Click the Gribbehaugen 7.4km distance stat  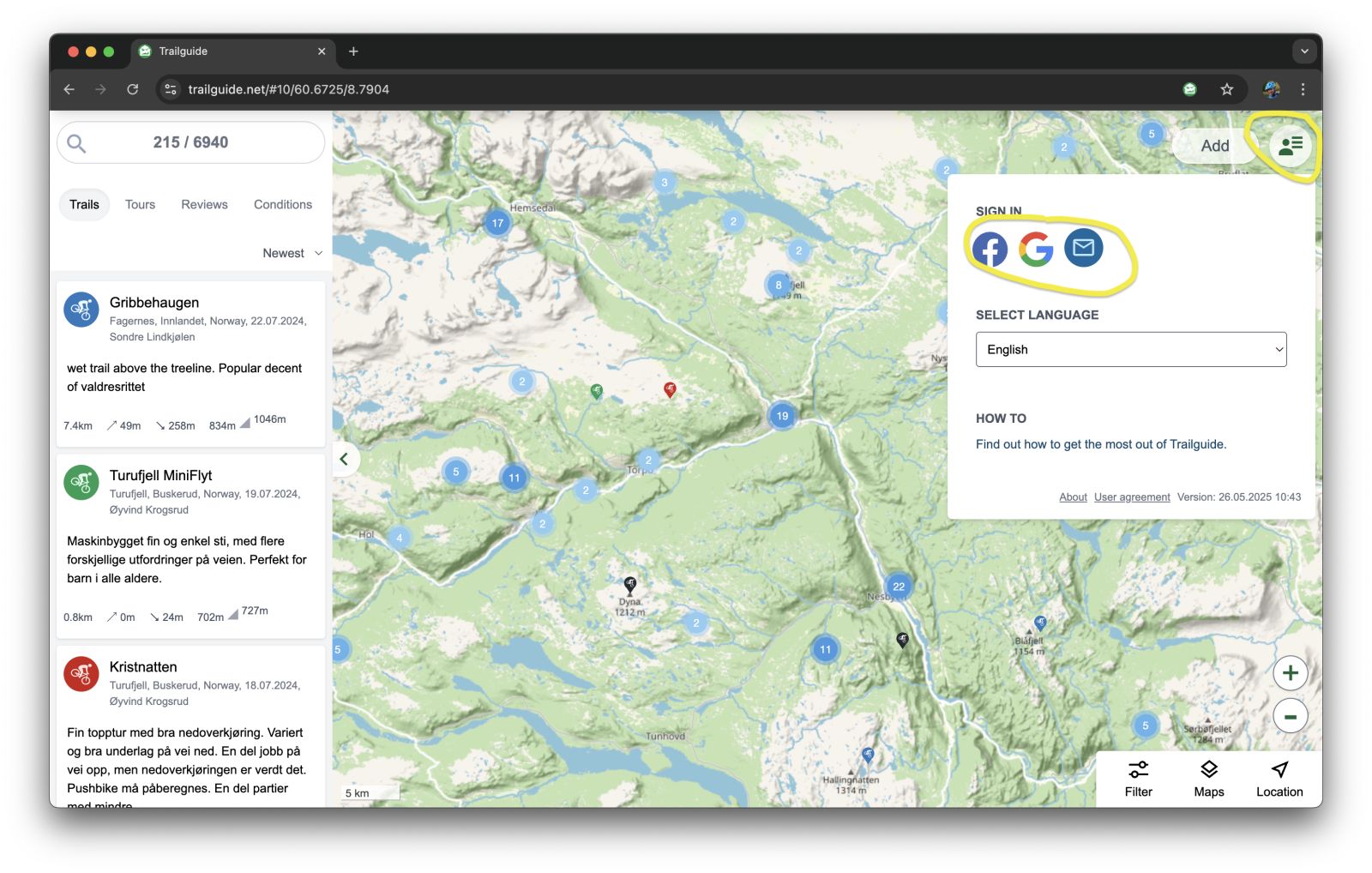tap(78, 425)
